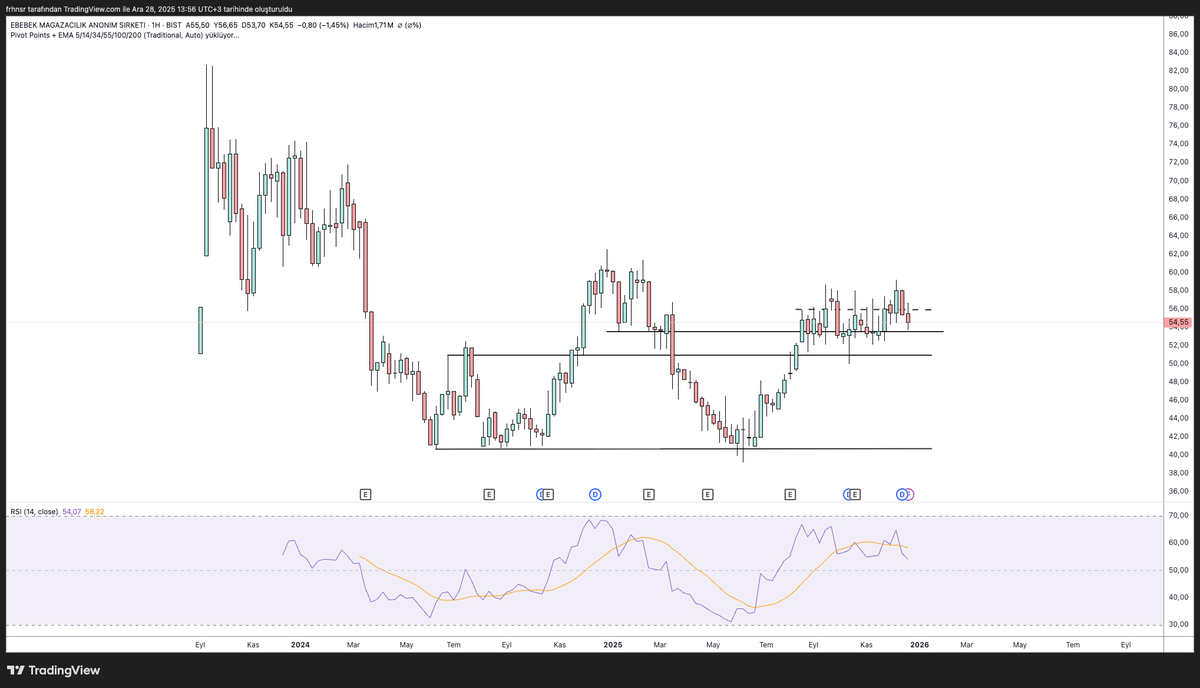1200x688 pixels.
Task: Click the pink-circled marker at far right
Action: point(909,494)
